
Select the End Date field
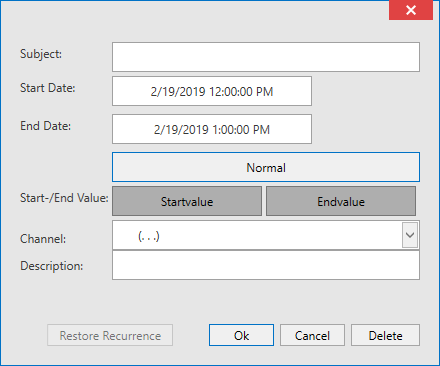(212, 129)
